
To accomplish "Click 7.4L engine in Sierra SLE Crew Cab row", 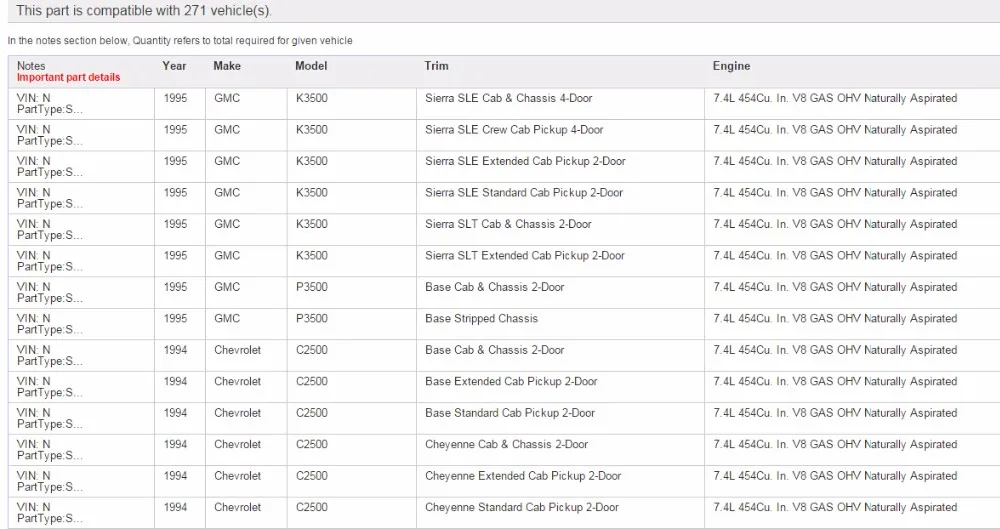I will point(835,130).
